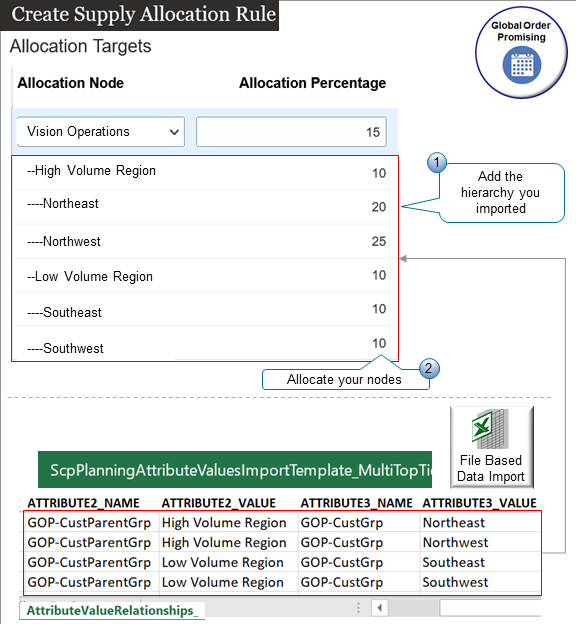Click the ATTRIBUTE3_NAME column header

(356, 503)
